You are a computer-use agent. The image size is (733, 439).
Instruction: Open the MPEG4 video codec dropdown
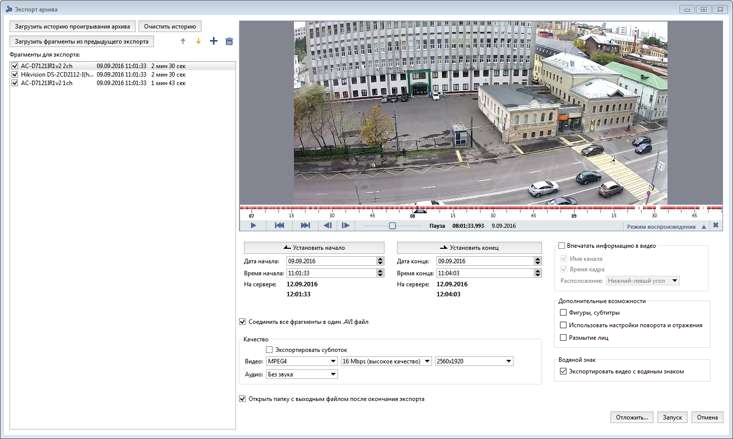coord(301,361)
